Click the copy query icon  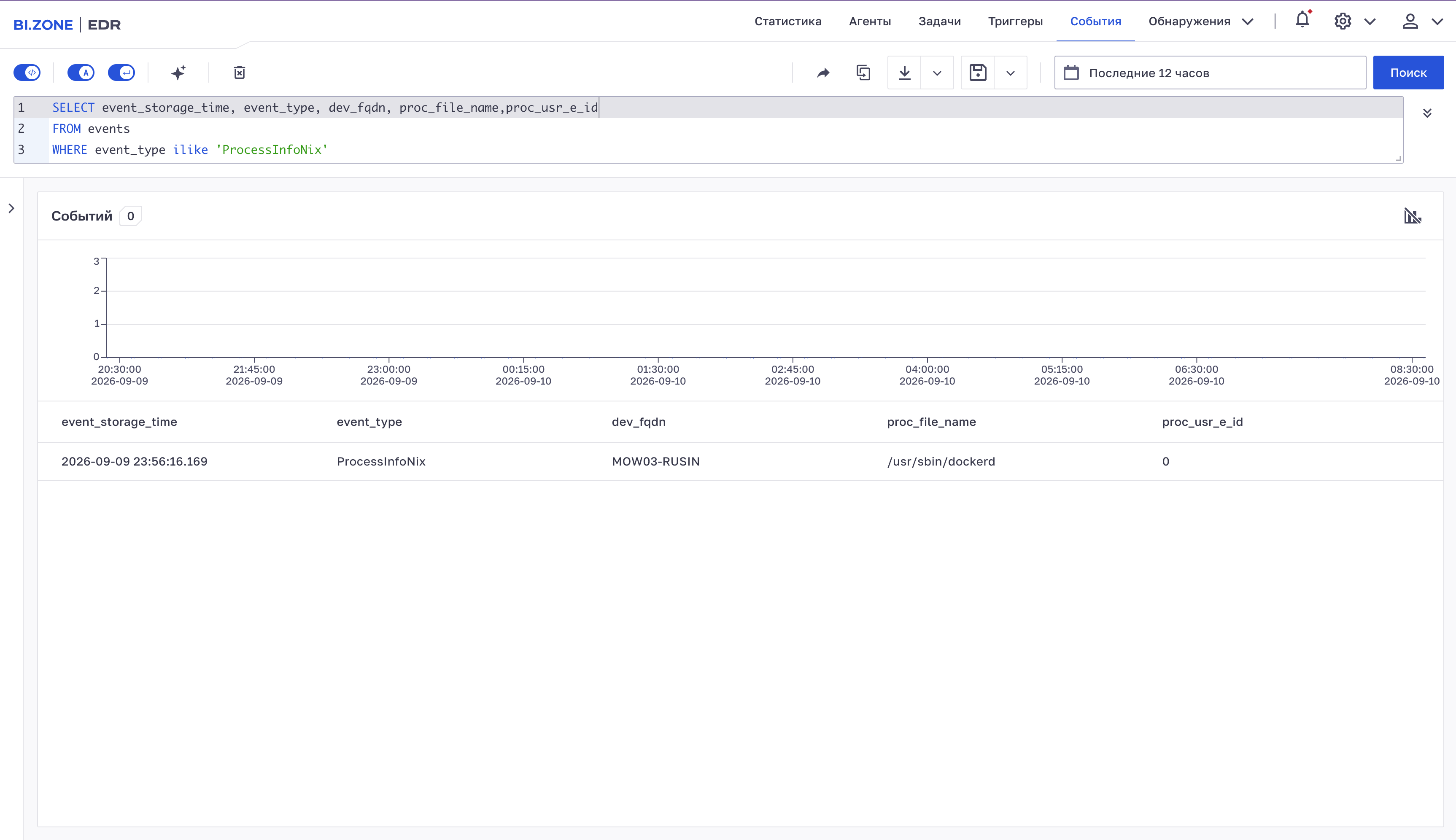(863, 73)
